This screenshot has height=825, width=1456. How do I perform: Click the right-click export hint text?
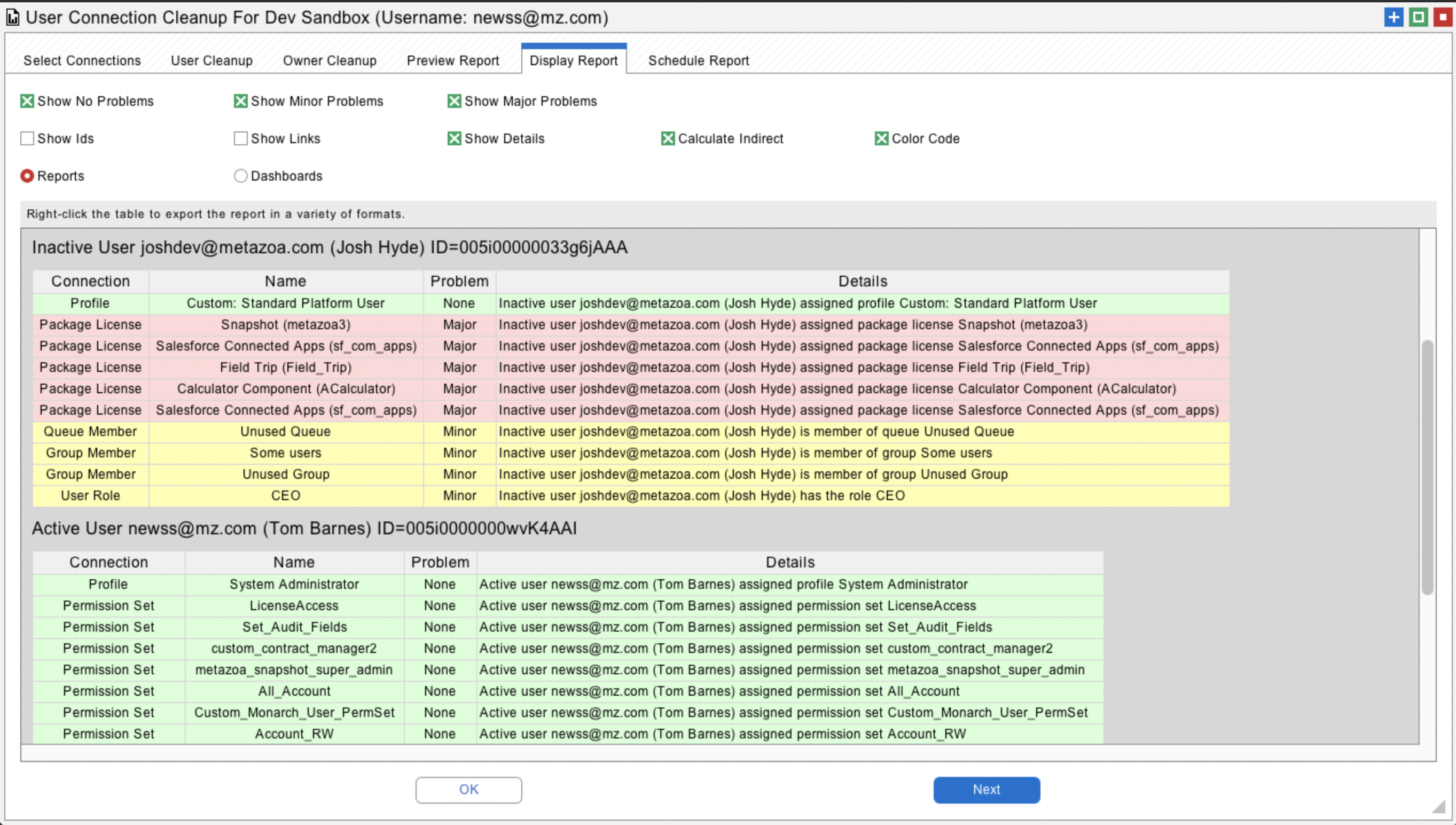pos(215,214)
